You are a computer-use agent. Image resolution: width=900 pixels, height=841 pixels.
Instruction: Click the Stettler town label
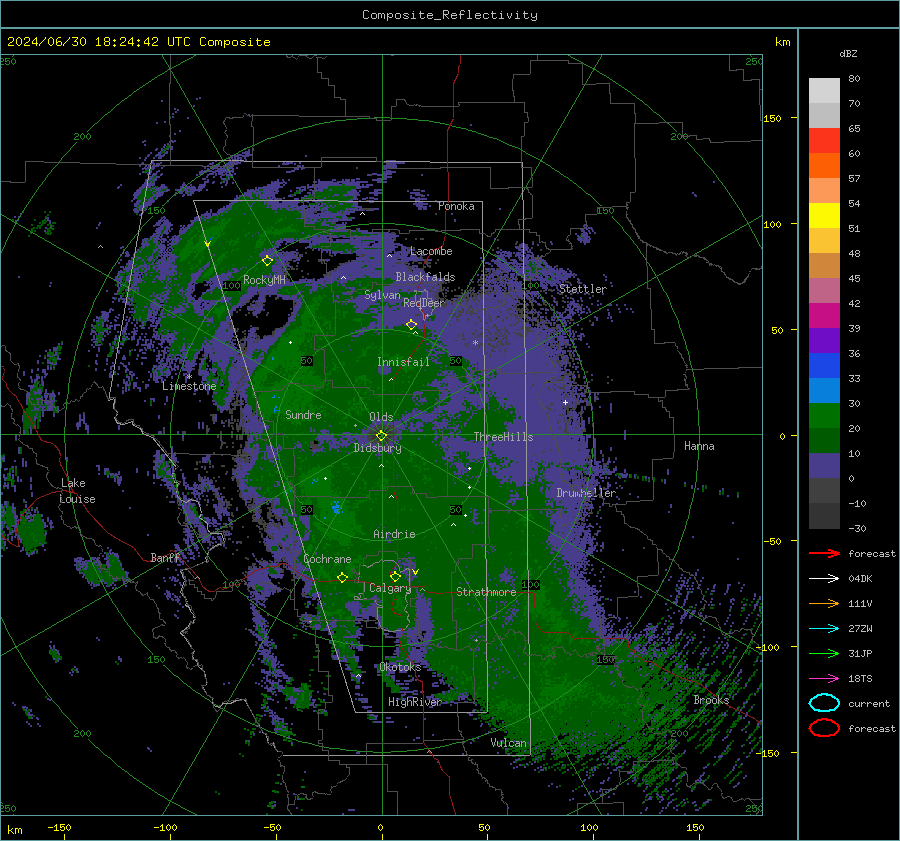coord(582,289)
